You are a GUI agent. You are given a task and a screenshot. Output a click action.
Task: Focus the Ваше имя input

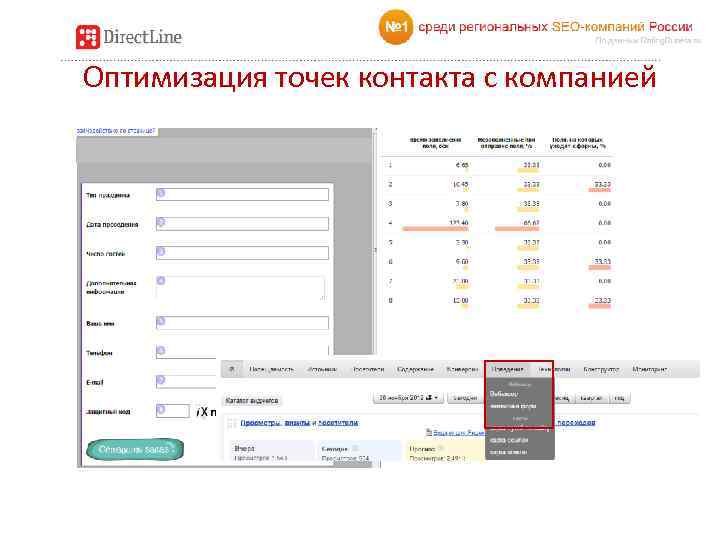242,323
